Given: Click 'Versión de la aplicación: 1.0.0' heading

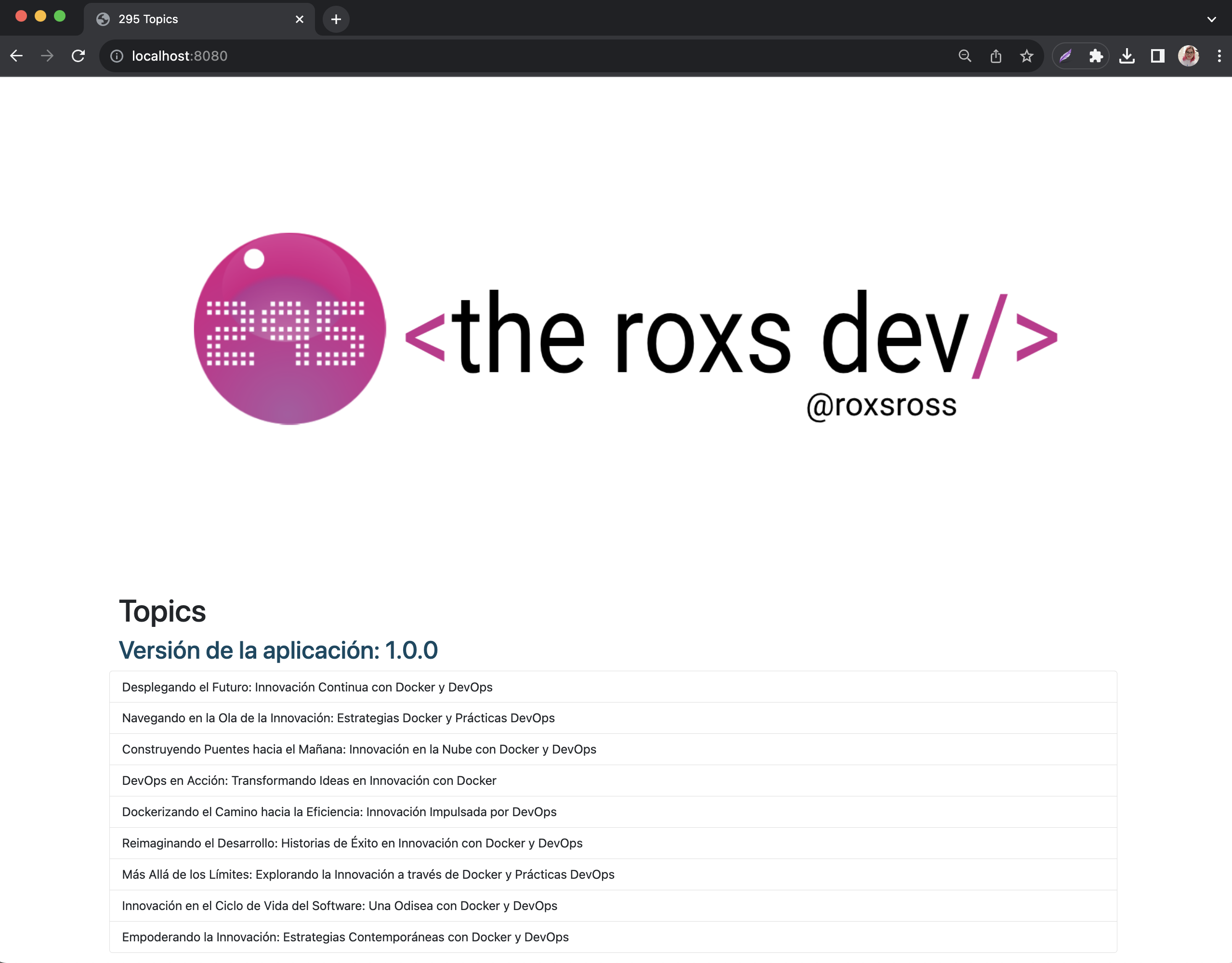Looking at the screenshot, I should pos(278,650).
